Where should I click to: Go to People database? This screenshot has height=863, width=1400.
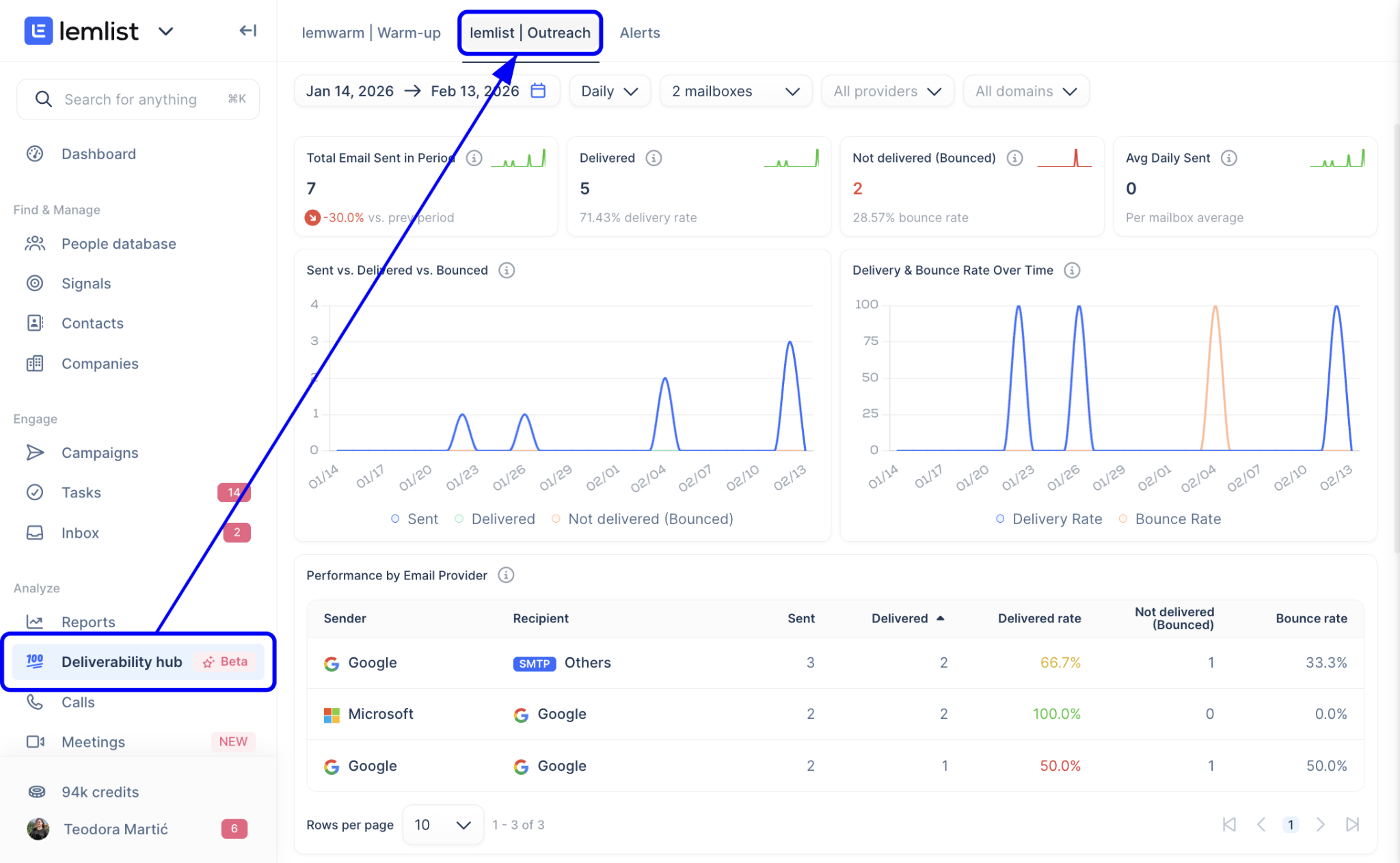[118, 244]
